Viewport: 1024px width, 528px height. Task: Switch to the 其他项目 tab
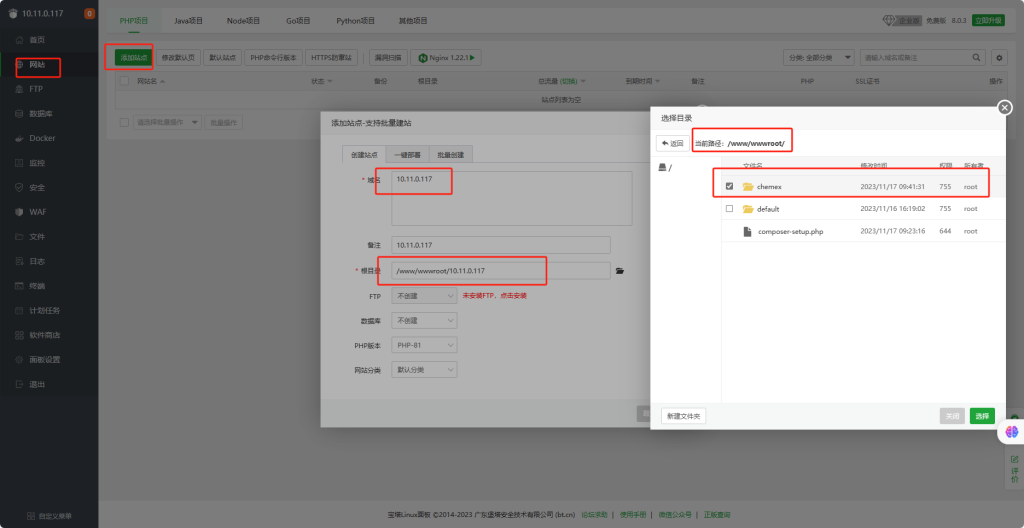click(413, 20)
